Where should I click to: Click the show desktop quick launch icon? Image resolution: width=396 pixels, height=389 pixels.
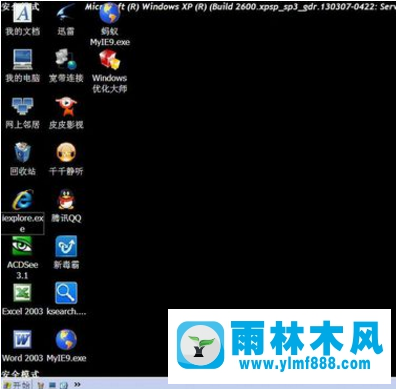52,385
